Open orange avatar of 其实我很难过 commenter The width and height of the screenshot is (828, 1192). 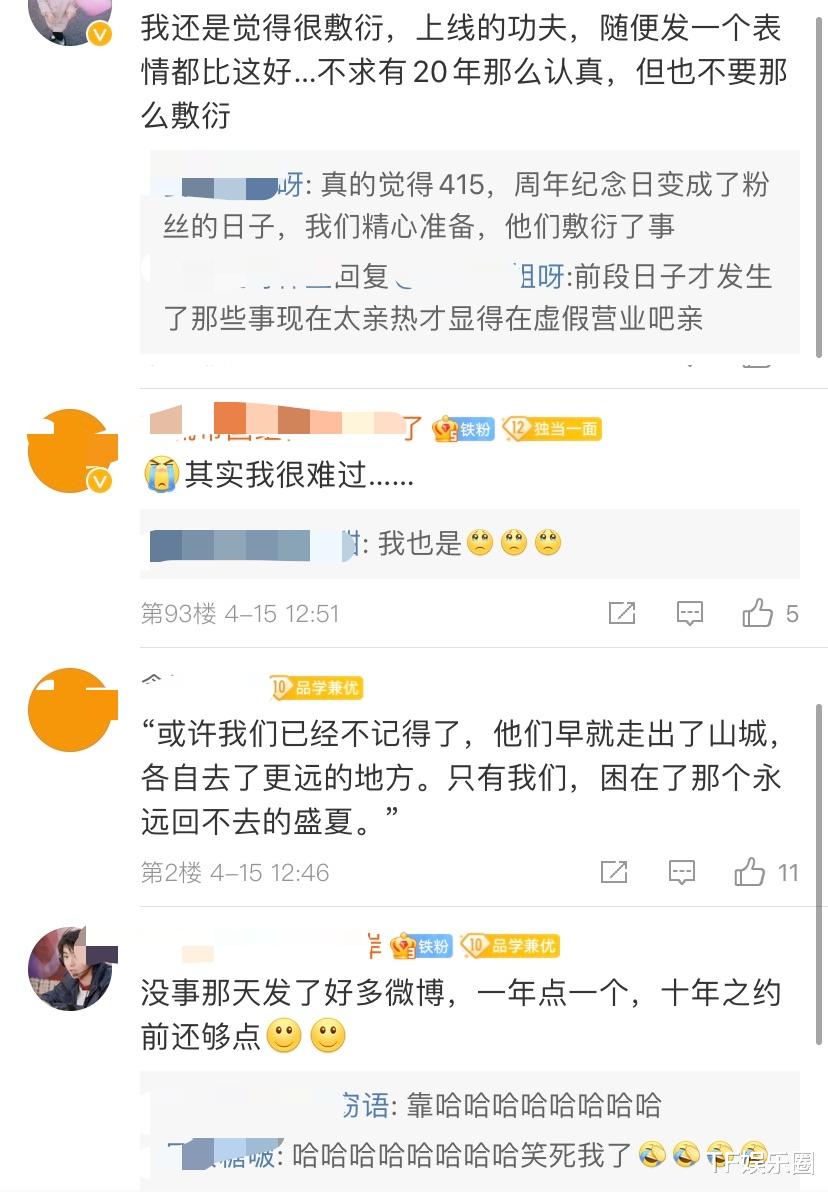pos(71,451)
